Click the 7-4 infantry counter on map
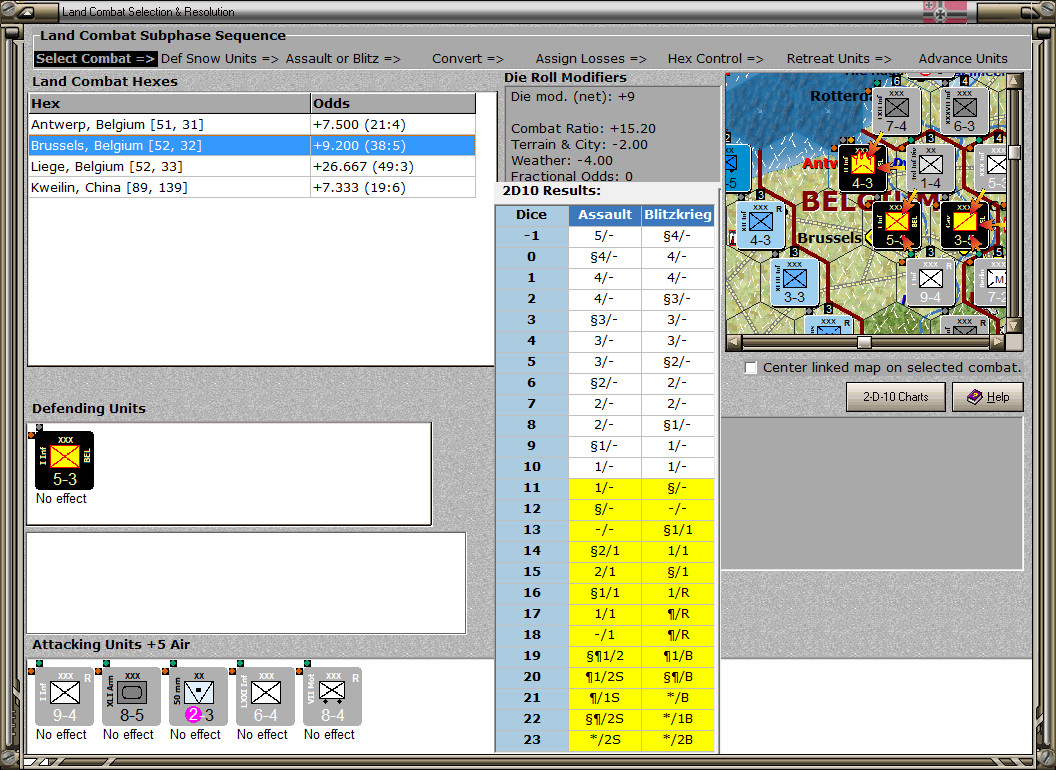Image resolution: width=1056 pixels, height=770 pixels. [896, 111]
